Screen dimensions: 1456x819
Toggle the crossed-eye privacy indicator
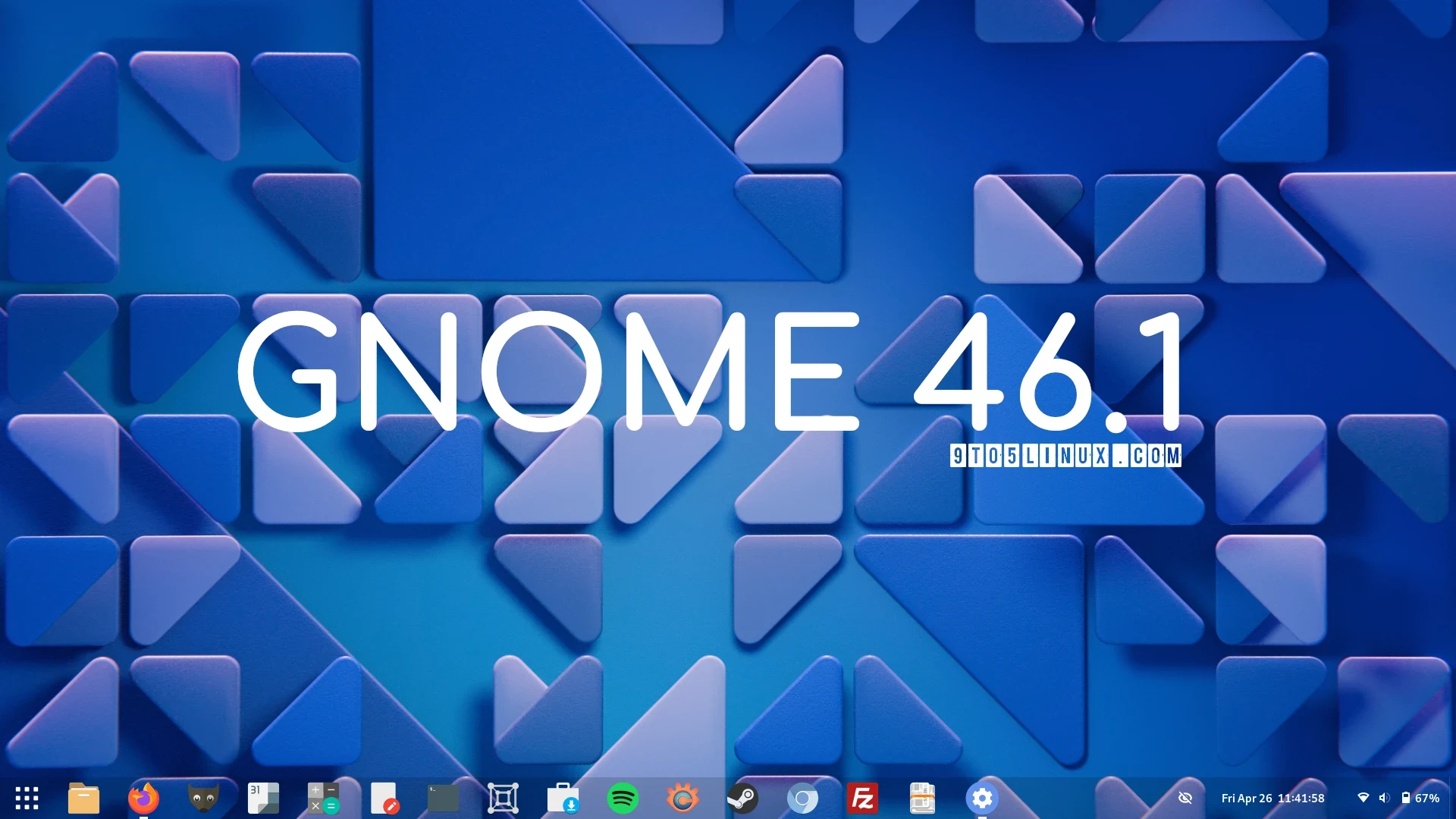tap(1185, 798)
